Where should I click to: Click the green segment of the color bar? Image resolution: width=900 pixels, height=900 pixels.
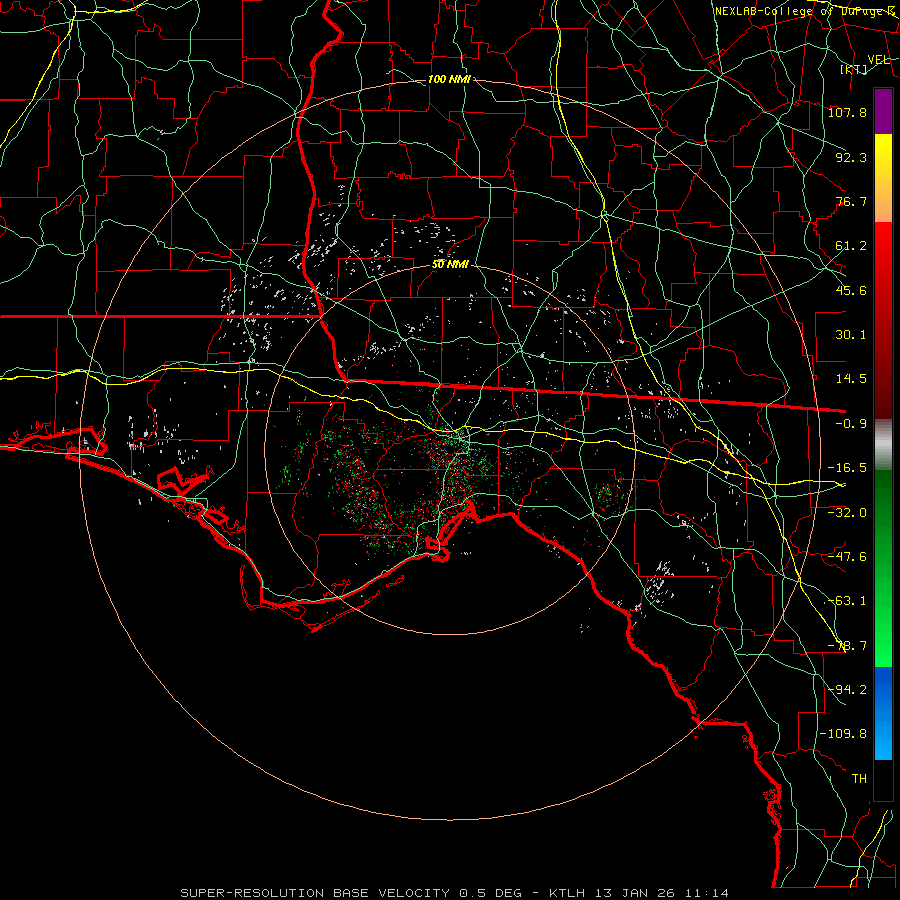[x=883, y=568]
